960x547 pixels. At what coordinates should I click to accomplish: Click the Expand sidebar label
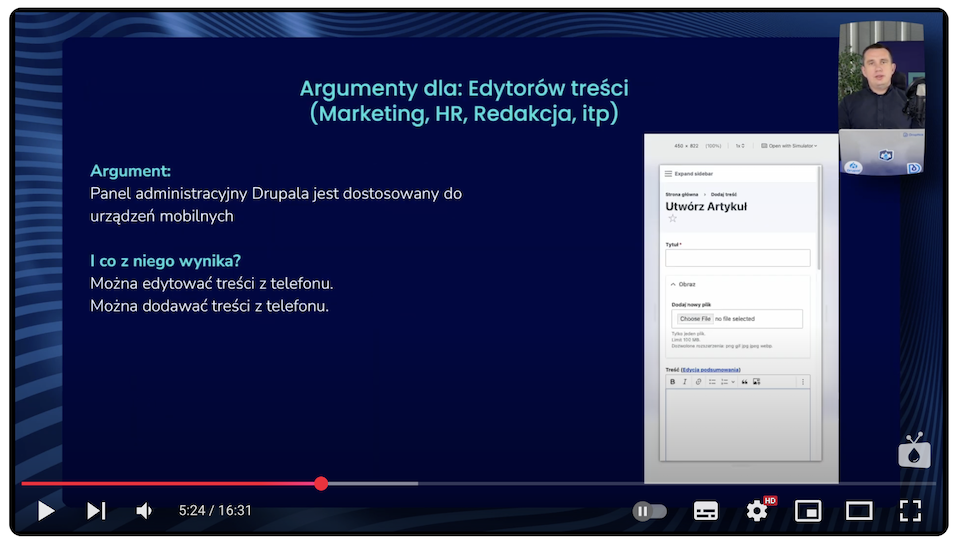694,174
